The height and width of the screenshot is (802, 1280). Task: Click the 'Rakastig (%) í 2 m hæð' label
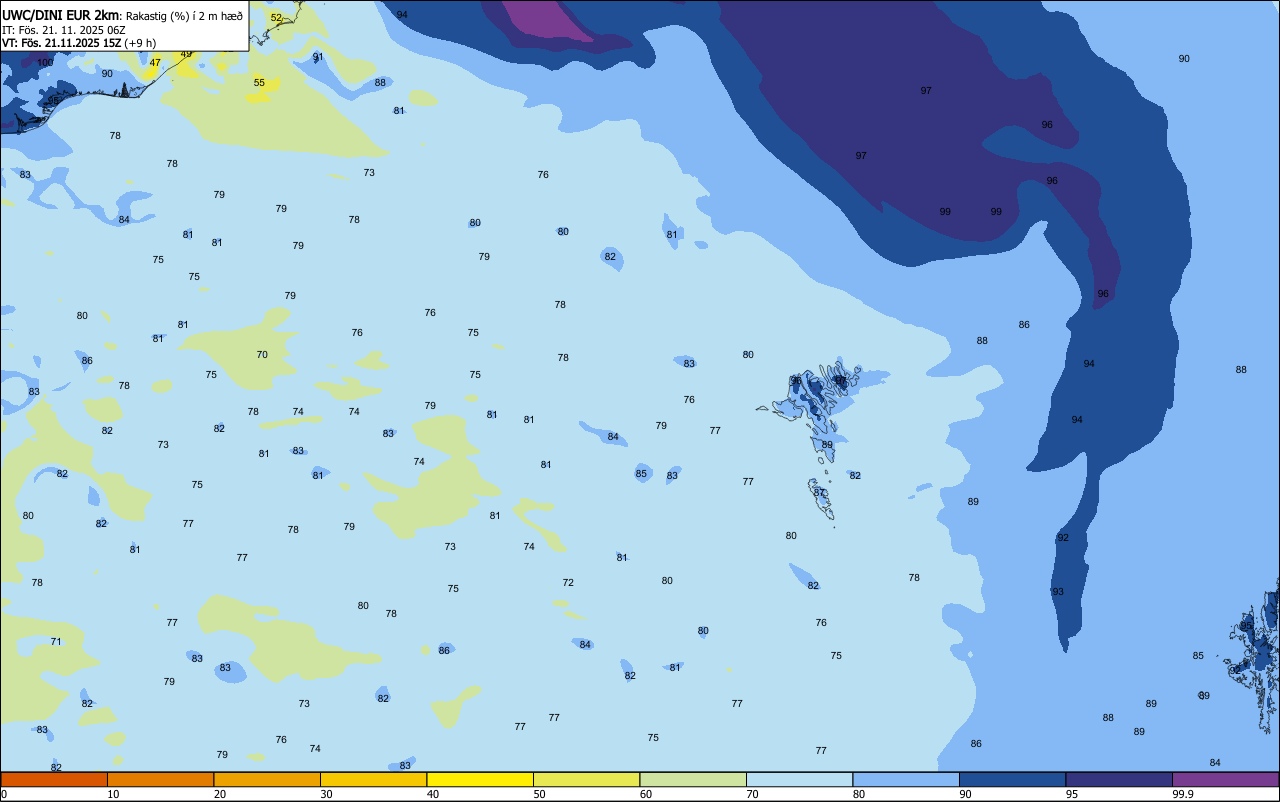pyautogui.click(x=184, y=16)
